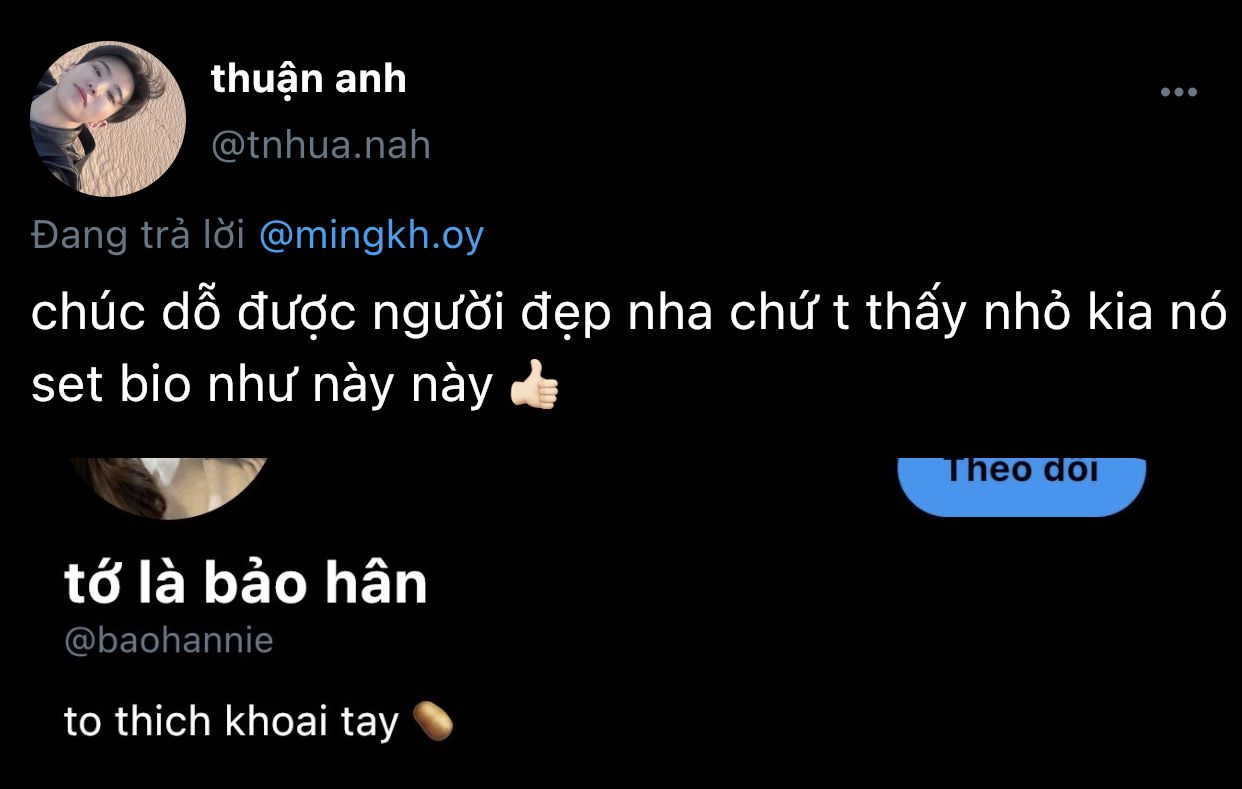Click the @tnhua.nah handle
Image resolution: width=1242 pixels, height=789 pixels.
pos(321,146)
